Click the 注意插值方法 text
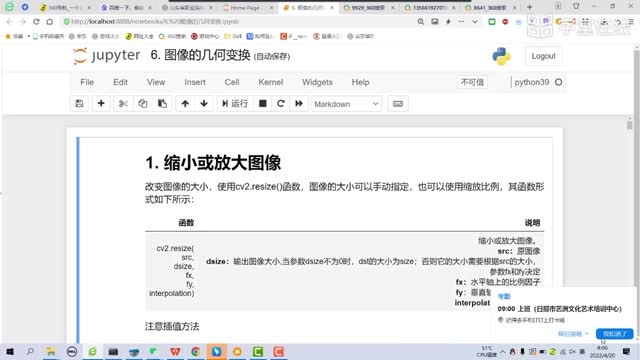The width and height of the screenshot is (640, 360). [x=172, y=326]
